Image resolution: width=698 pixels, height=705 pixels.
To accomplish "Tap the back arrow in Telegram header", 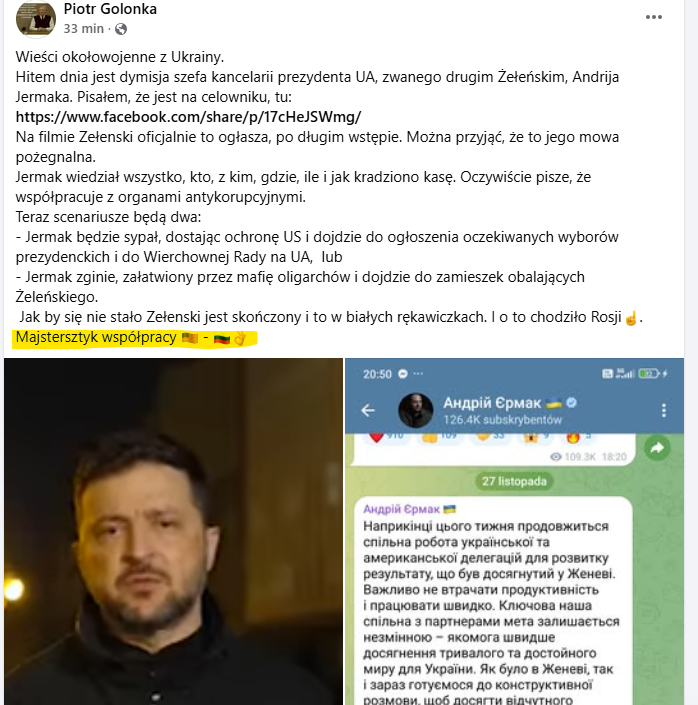I will 368,410.
